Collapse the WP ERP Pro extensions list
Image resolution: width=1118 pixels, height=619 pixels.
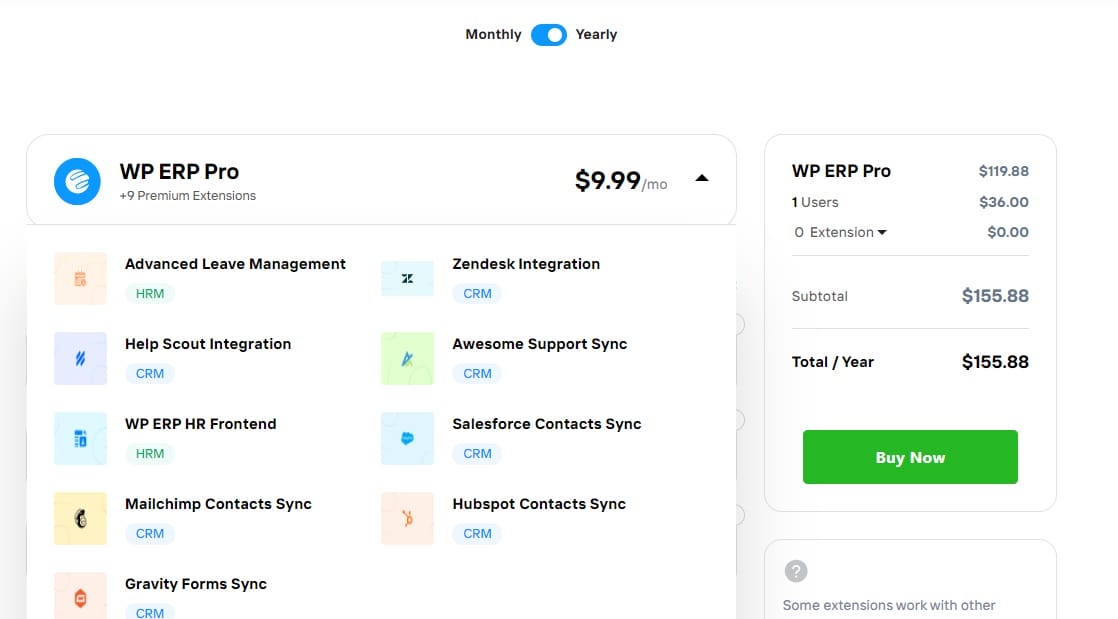pos(702,178)
